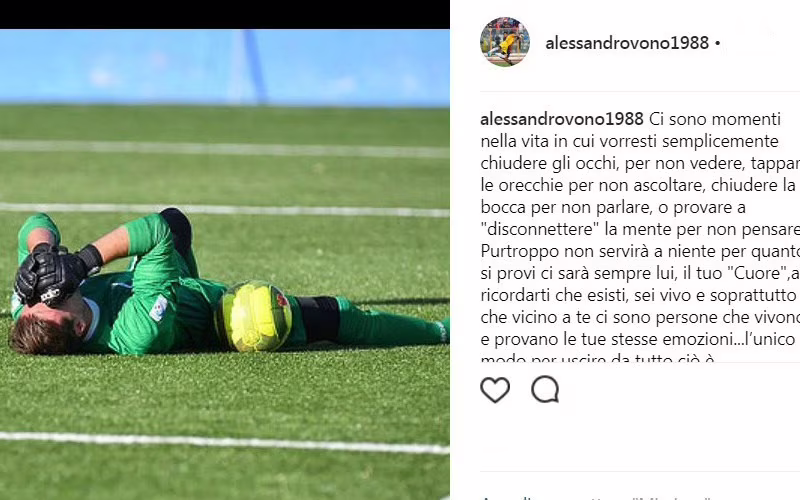800x500 pixels.
Task: Open alessandrovono1988 profile picture avatar
Action: 505,42
